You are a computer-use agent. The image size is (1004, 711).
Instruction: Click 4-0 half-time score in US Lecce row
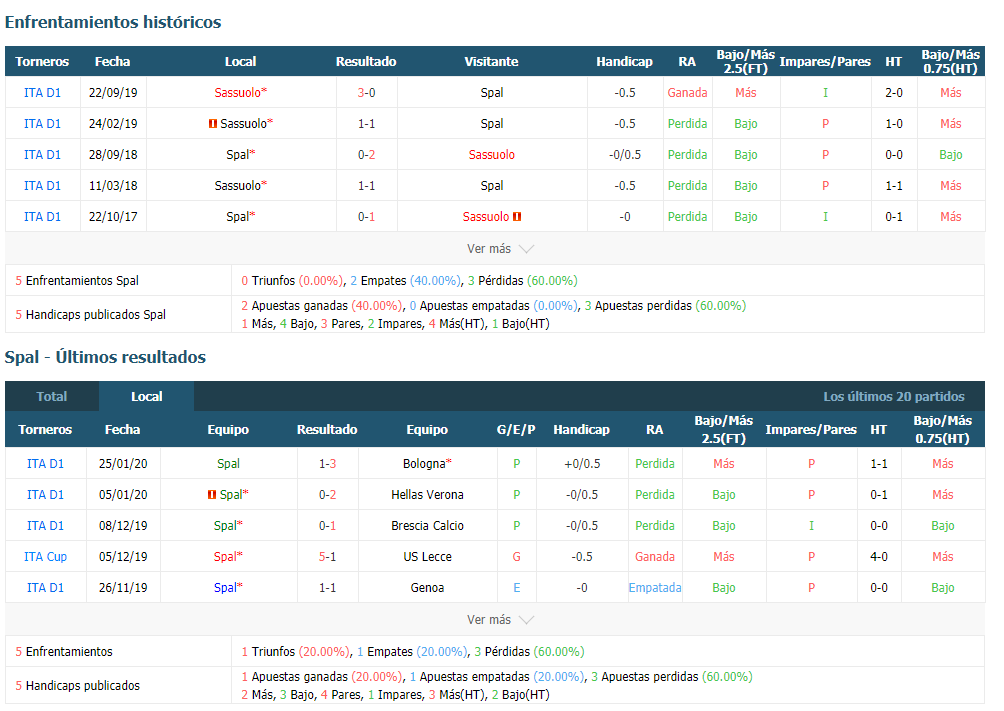(x=878, y=557)
